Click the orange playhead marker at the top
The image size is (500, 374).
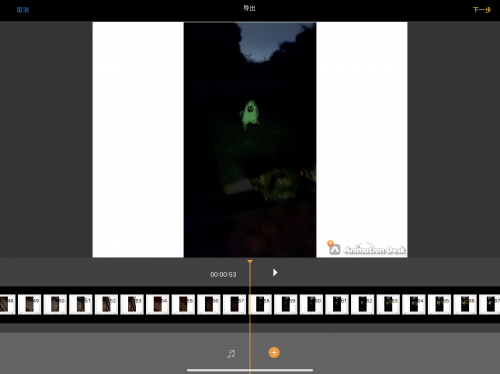coord(250,262)
